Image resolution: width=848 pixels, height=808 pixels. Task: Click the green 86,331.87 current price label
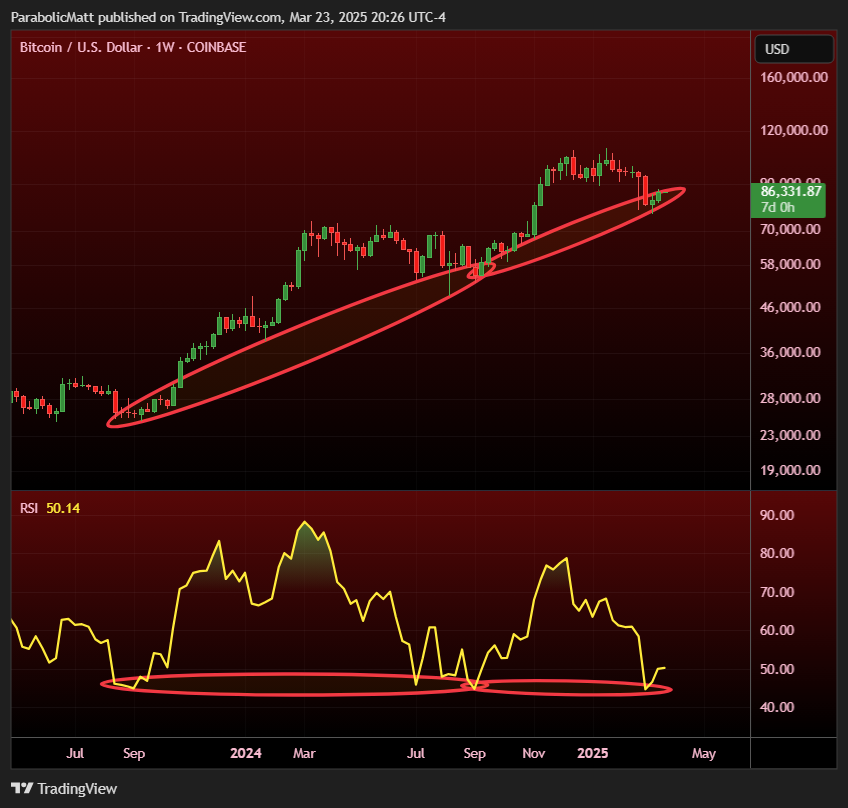[791, 191]
